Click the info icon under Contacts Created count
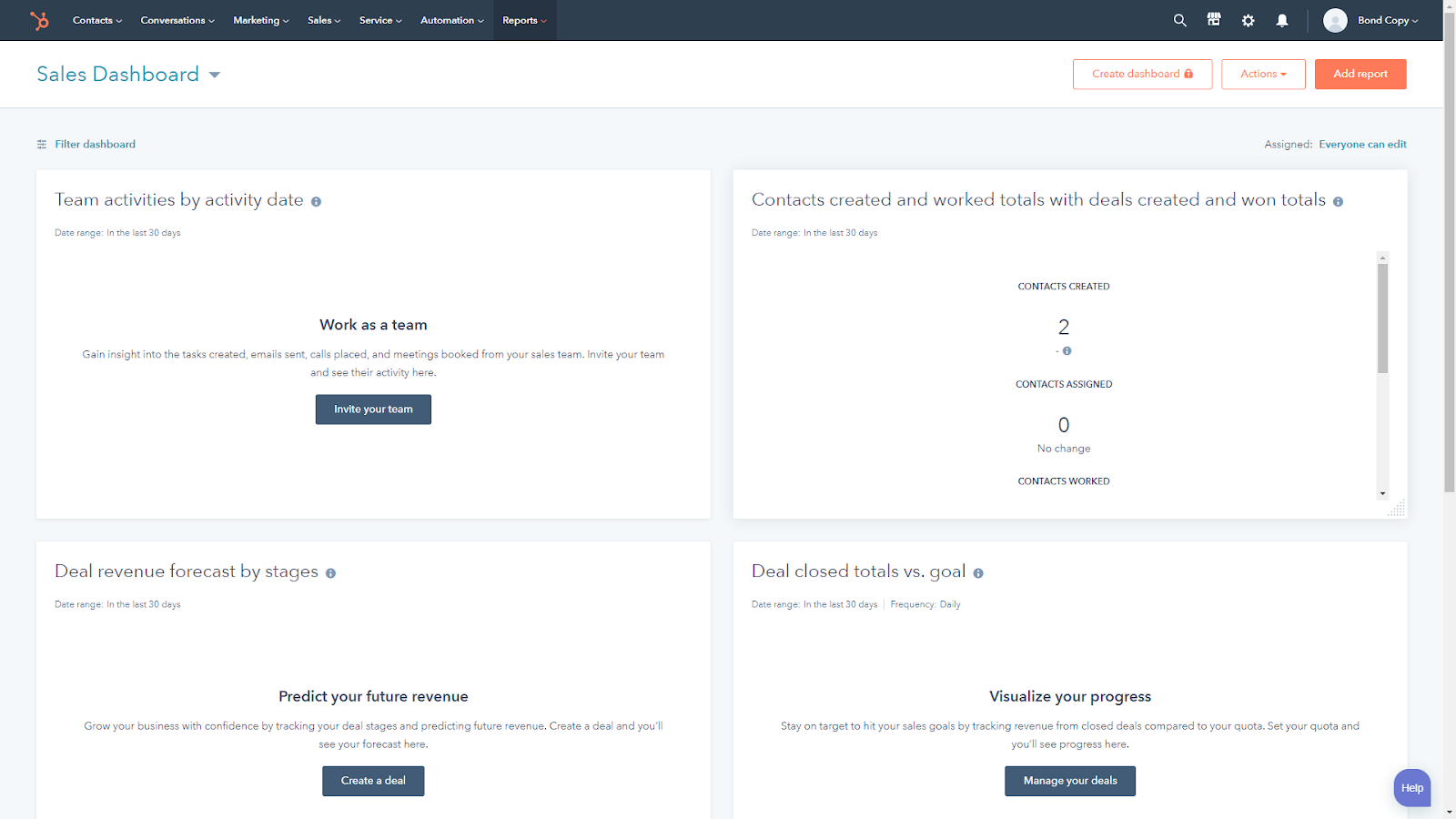Image resolution: width=1456 pixels, height=819 pixels. [x=1067, y=350]
